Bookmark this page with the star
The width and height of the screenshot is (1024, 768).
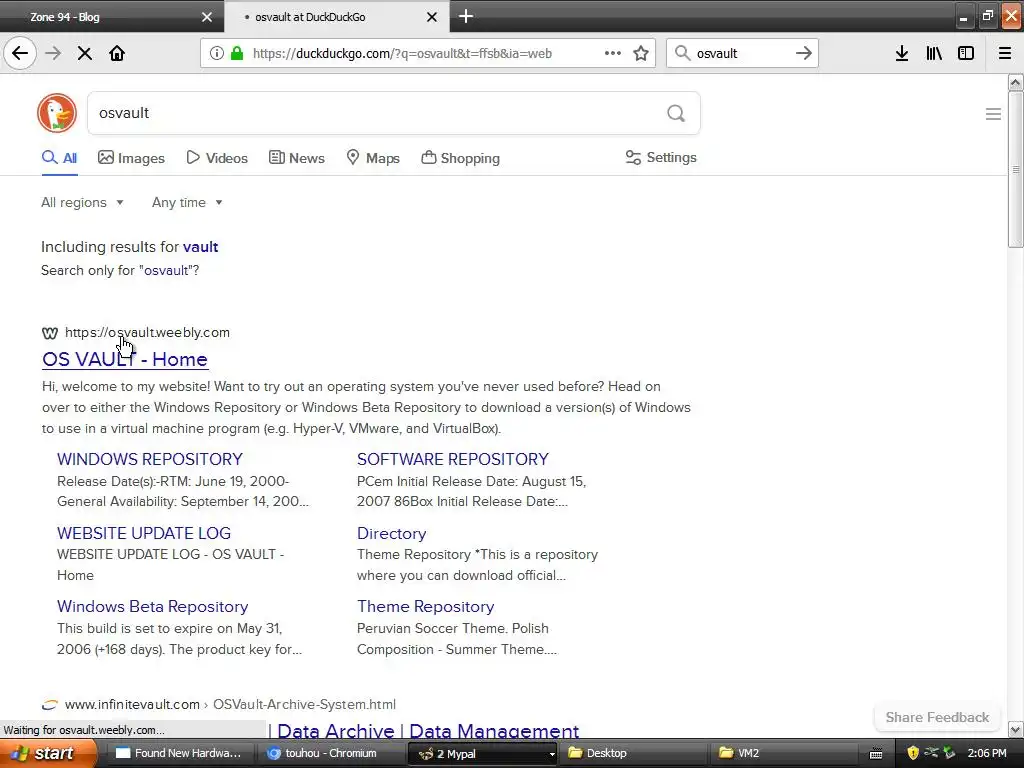[641, 53]
